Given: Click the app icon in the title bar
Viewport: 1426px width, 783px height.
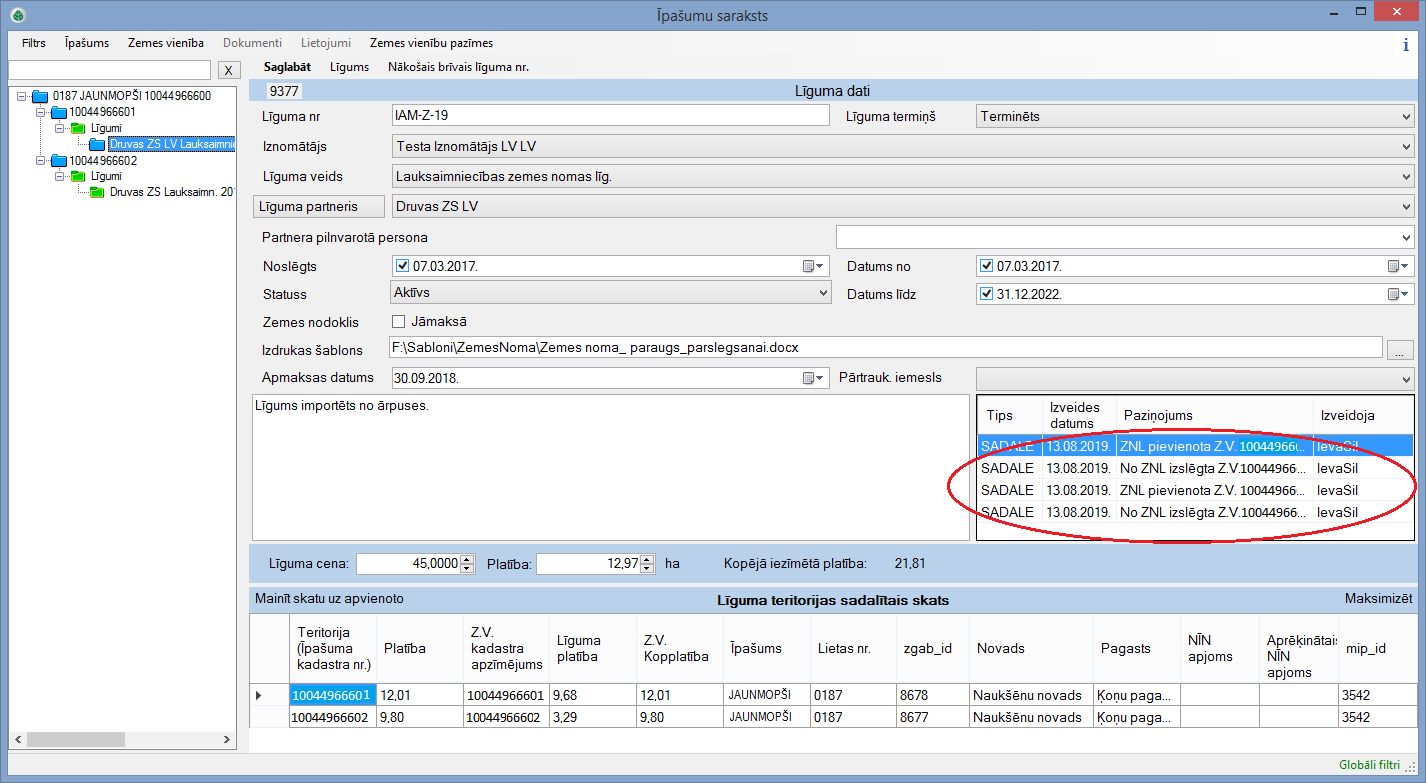Looking at the screenshot, I should (17, 15).
